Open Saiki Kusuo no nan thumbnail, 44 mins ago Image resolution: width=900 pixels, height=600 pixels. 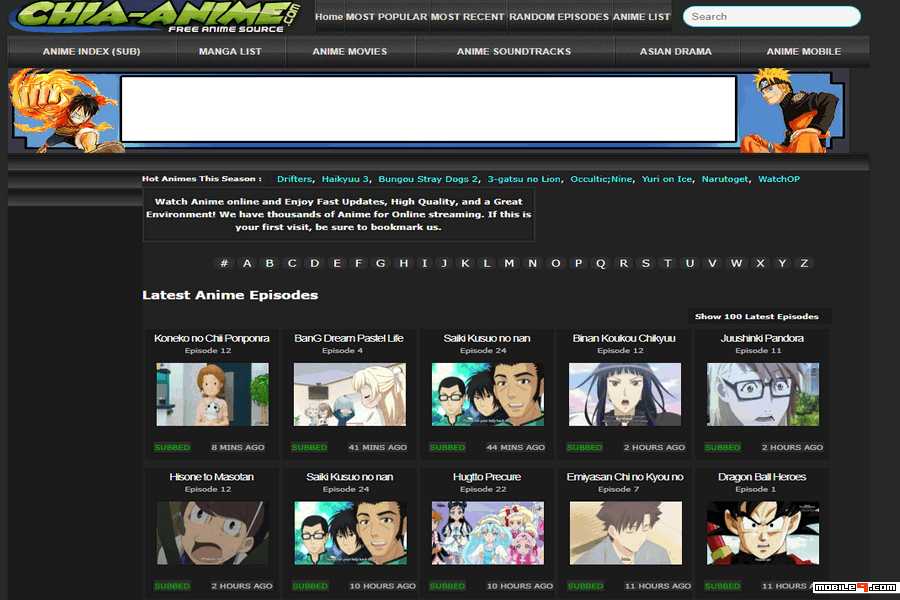click(487, 394)
